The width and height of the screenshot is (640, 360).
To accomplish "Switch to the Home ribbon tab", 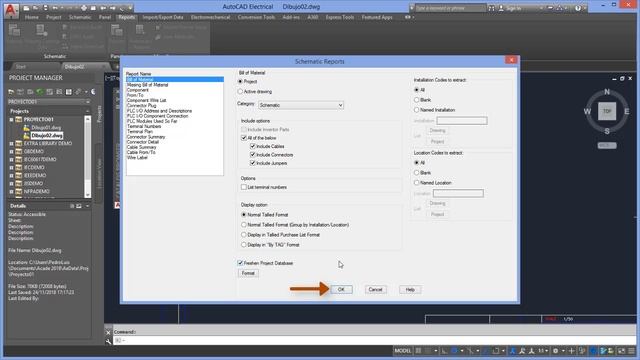I will [x=31, y=18].
